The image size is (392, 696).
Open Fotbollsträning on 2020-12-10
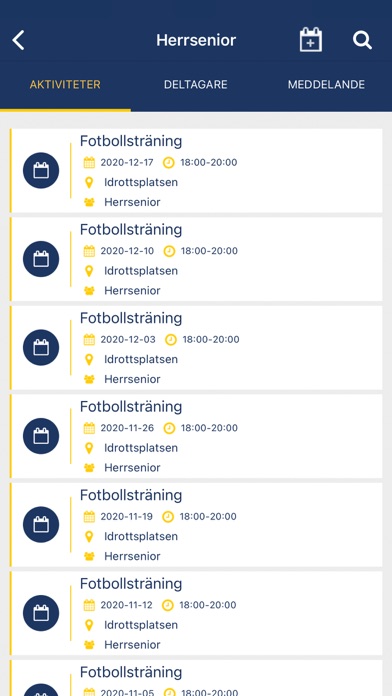(x=196, y=259)
